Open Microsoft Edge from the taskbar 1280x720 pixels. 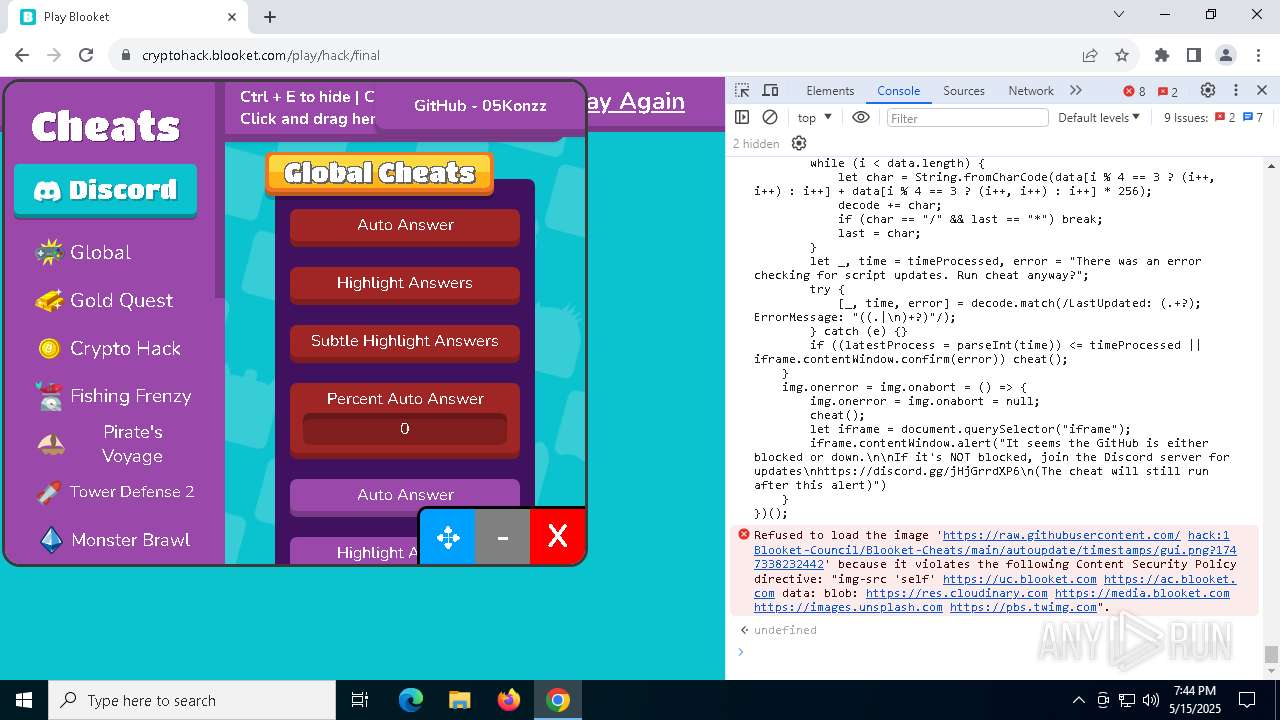pyautogui.click(x=411, y=700)
